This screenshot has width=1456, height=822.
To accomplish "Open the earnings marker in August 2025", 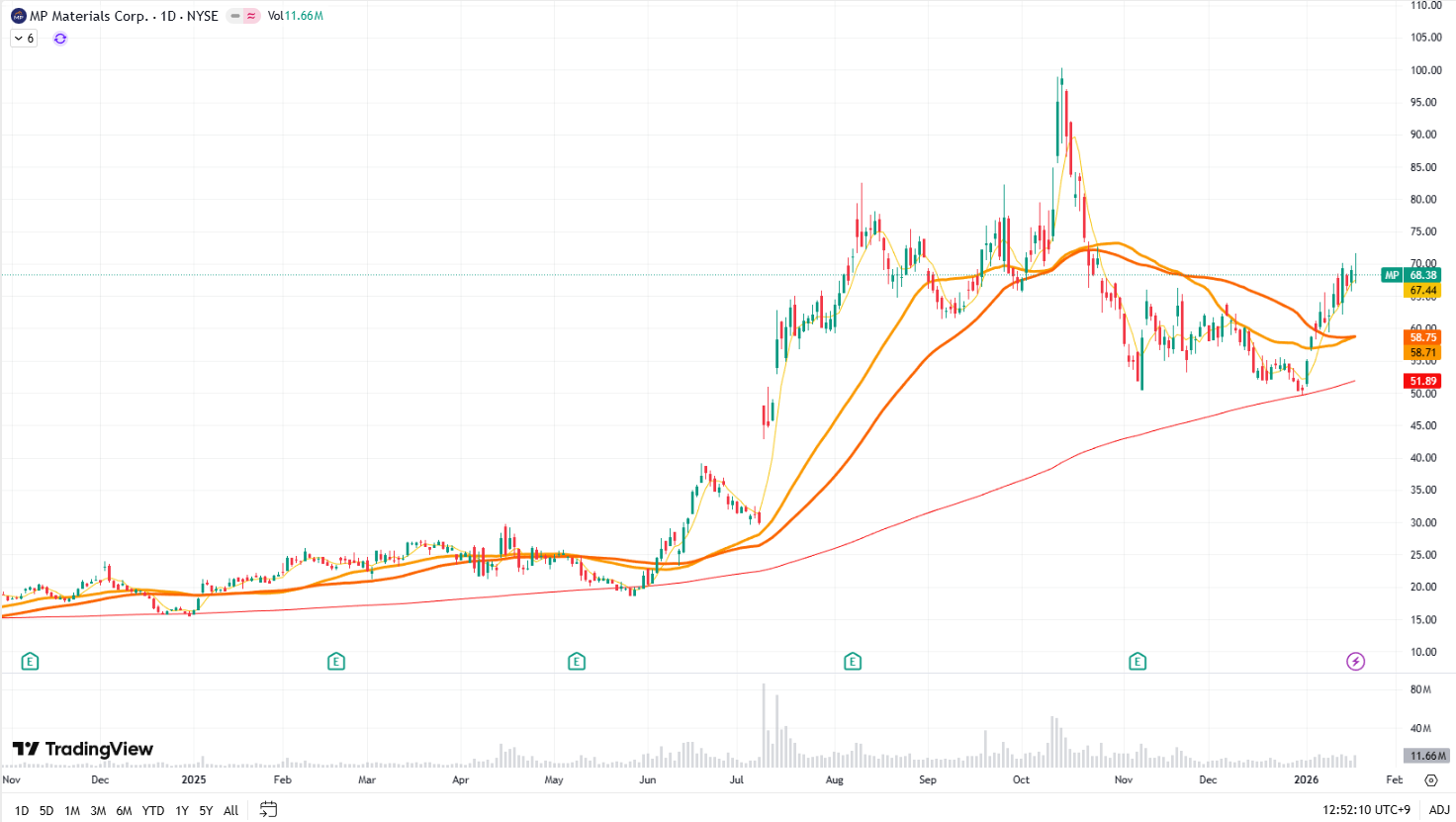I will pyautogui.click(x=853, y=661).
